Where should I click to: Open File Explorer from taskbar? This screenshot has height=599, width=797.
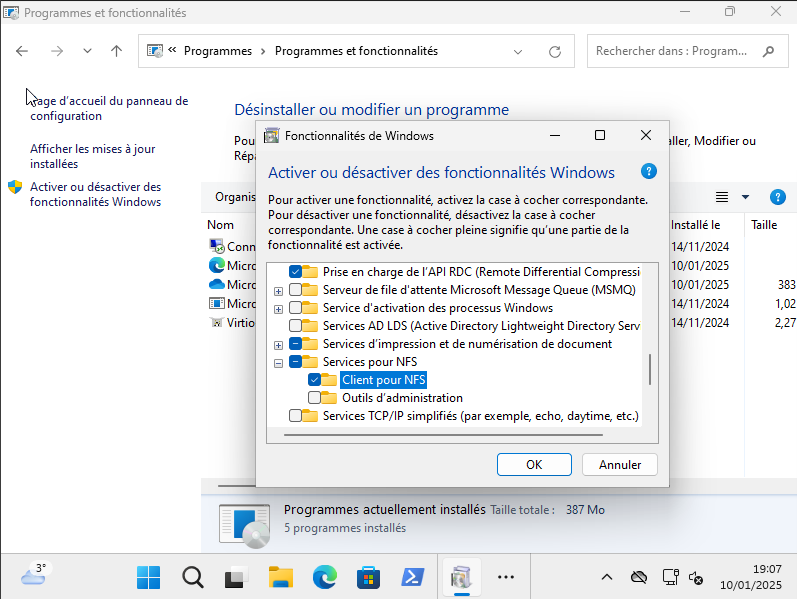pyautogui.click(x=281, y=577)
